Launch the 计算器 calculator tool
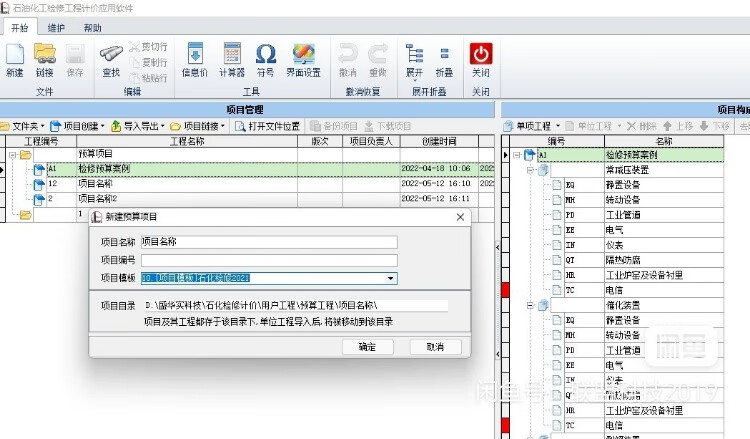750x439 pixels. click(x=232, y=58)
